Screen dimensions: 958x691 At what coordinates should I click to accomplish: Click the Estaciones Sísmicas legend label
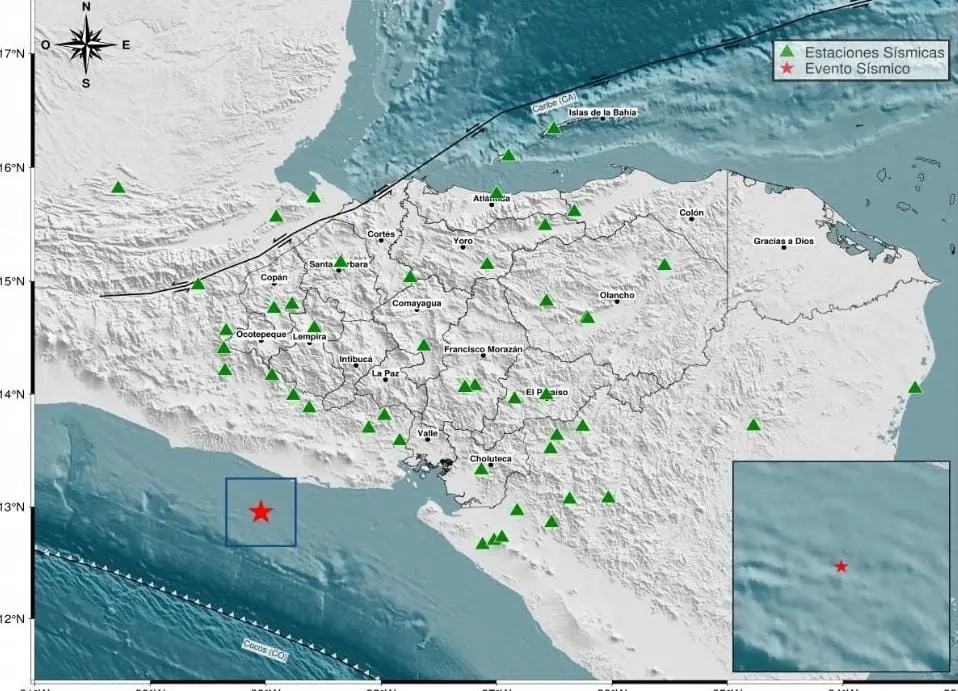874,52
